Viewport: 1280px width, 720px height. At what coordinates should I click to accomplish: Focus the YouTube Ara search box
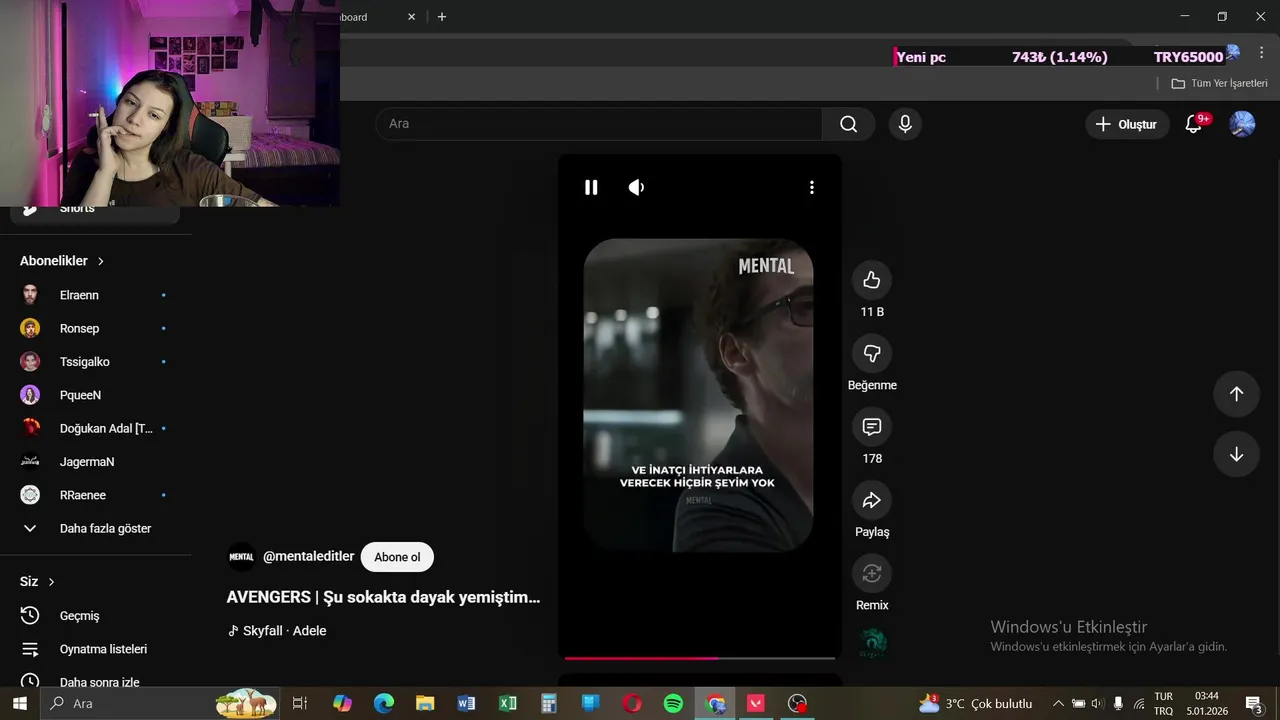pyautogui.click(x=599, y=124)
